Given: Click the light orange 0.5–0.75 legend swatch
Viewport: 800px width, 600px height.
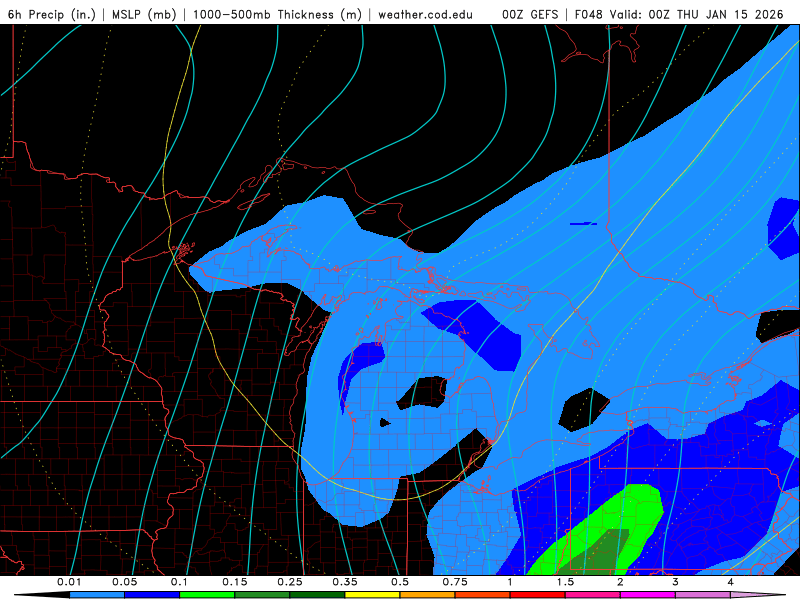Looking at the screenshot, I should [x=428, y=595].
